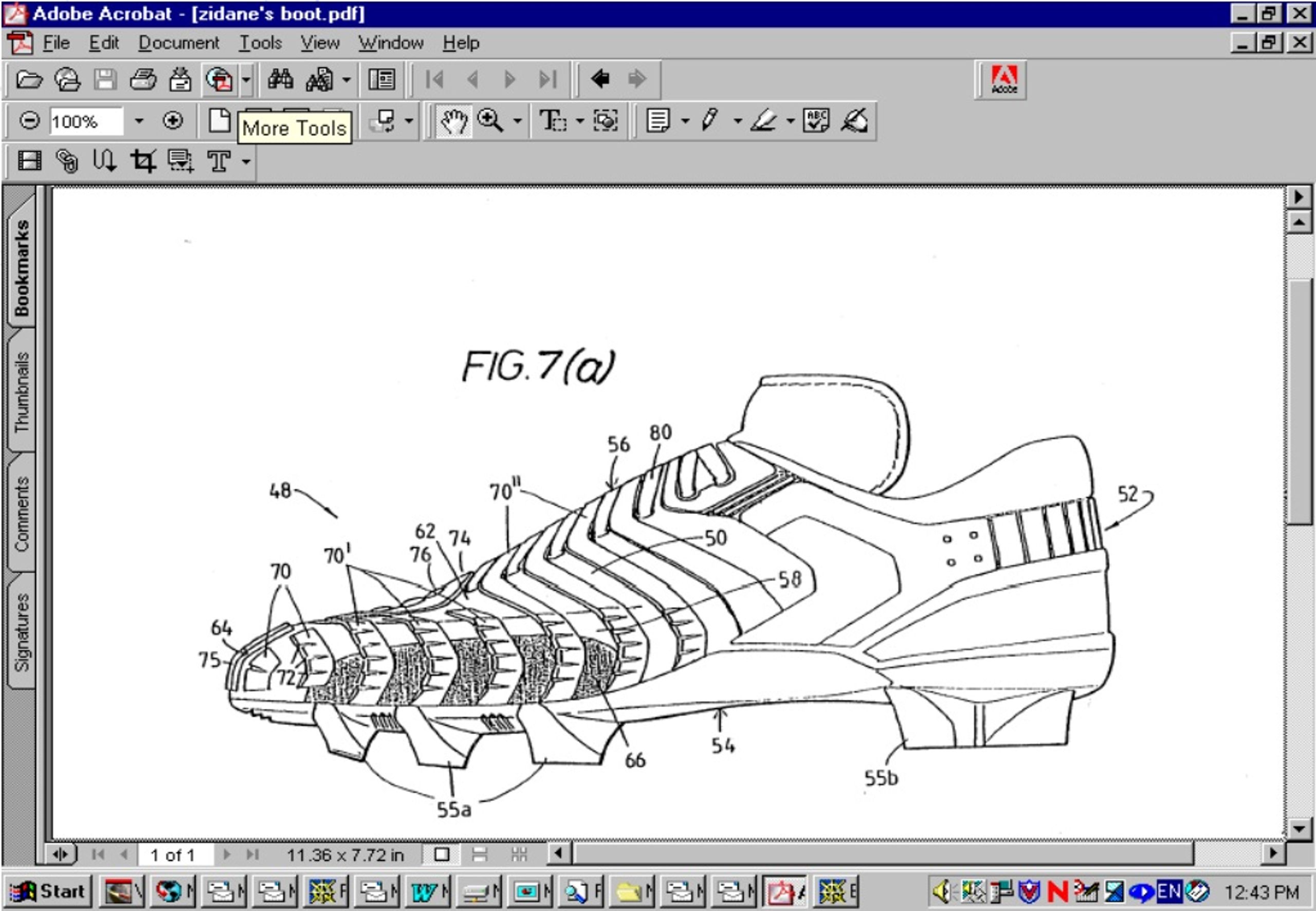1316x911 pixels.
Task: Select the Link tool chain icon
Action: pos(67,161)
